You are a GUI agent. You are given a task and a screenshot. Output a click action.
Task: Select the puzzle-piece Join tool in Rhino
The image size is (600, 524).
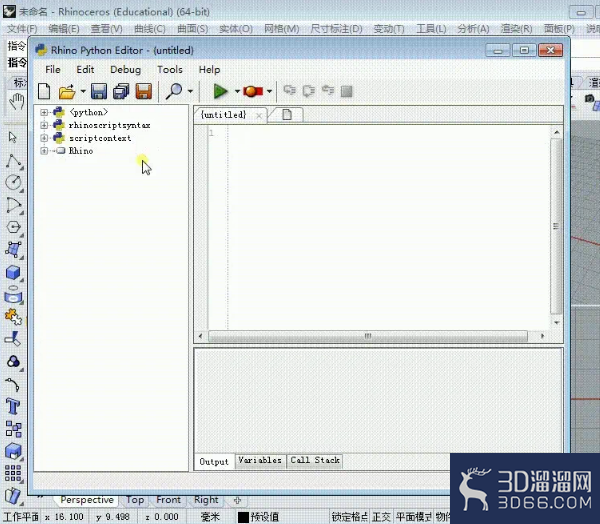[x=13, y=317]
